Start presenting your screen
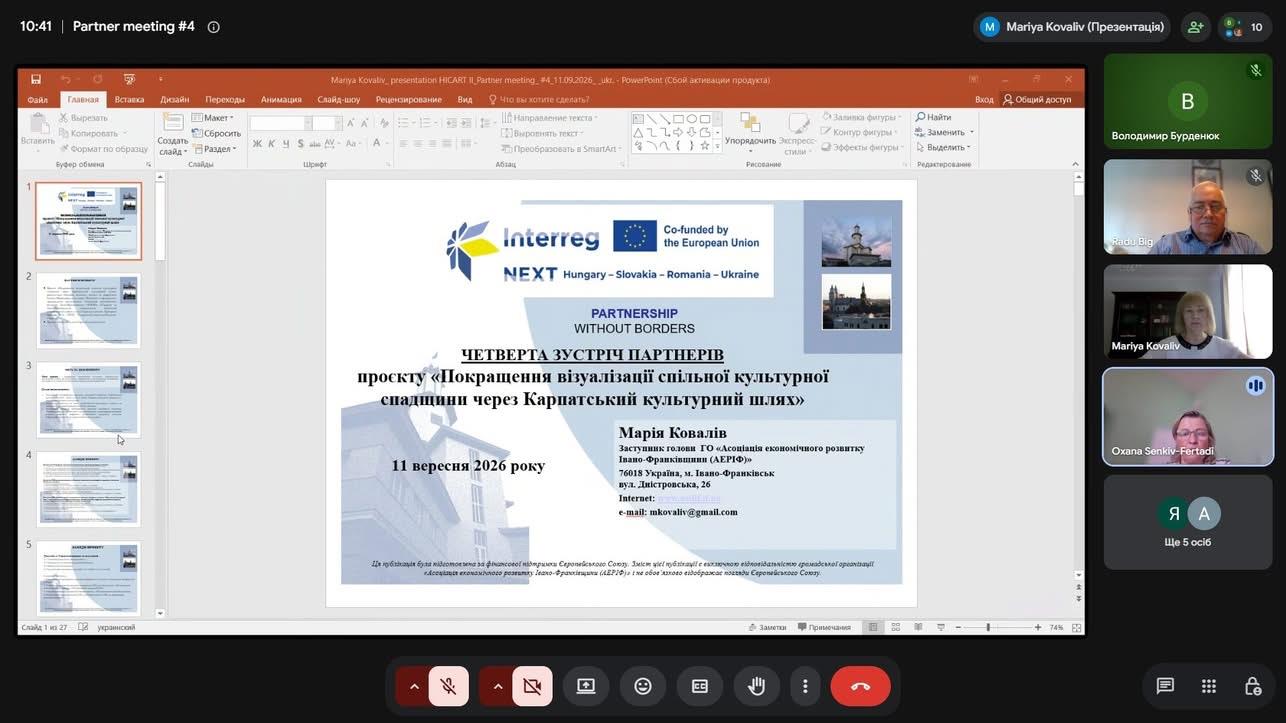The width and height of the screenshot is (1286, 723). tap(586, 686)
